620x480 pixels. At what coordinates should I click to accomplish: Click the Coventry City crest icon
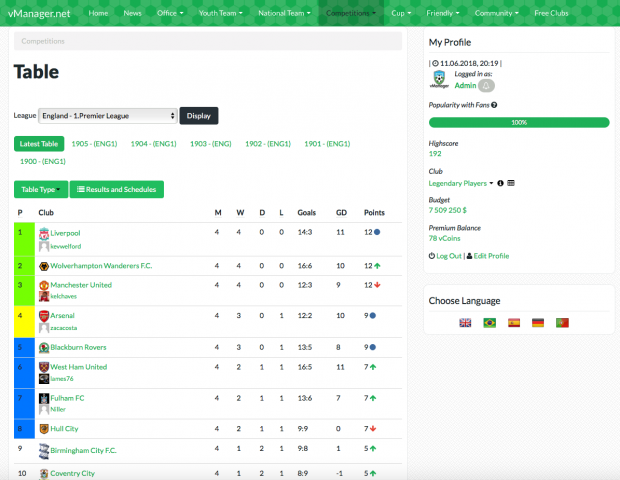tap(44, 474)
